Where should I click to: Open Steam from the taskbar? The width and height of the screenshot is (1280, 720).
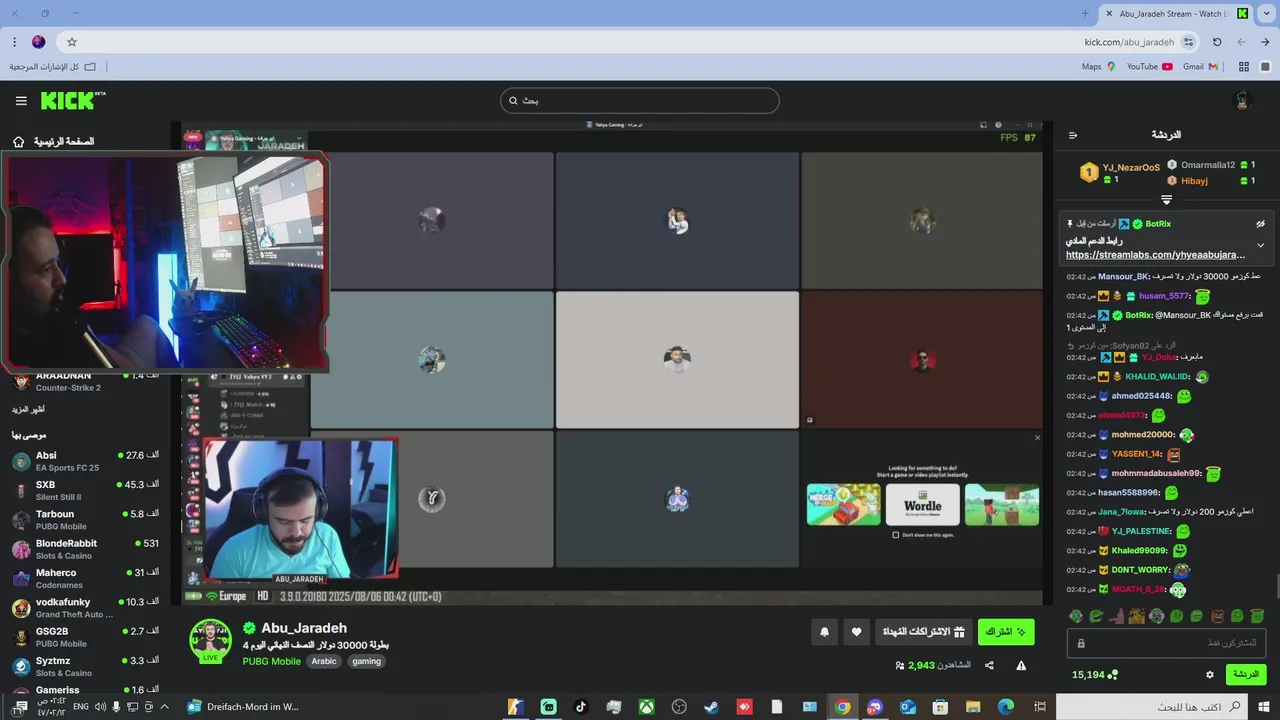[x=711, y=707]
